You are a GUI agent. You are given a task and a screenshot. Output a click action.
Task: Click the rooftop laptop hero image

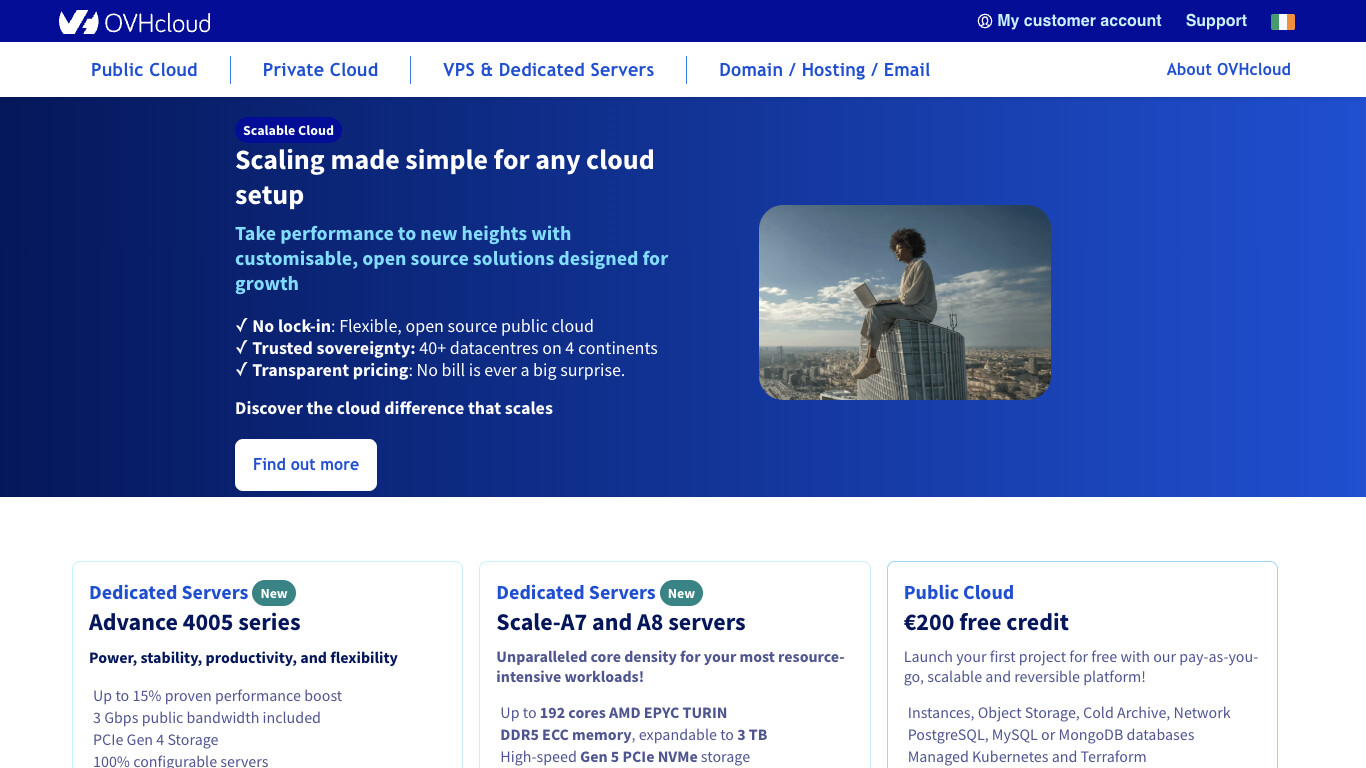(904, 302)
